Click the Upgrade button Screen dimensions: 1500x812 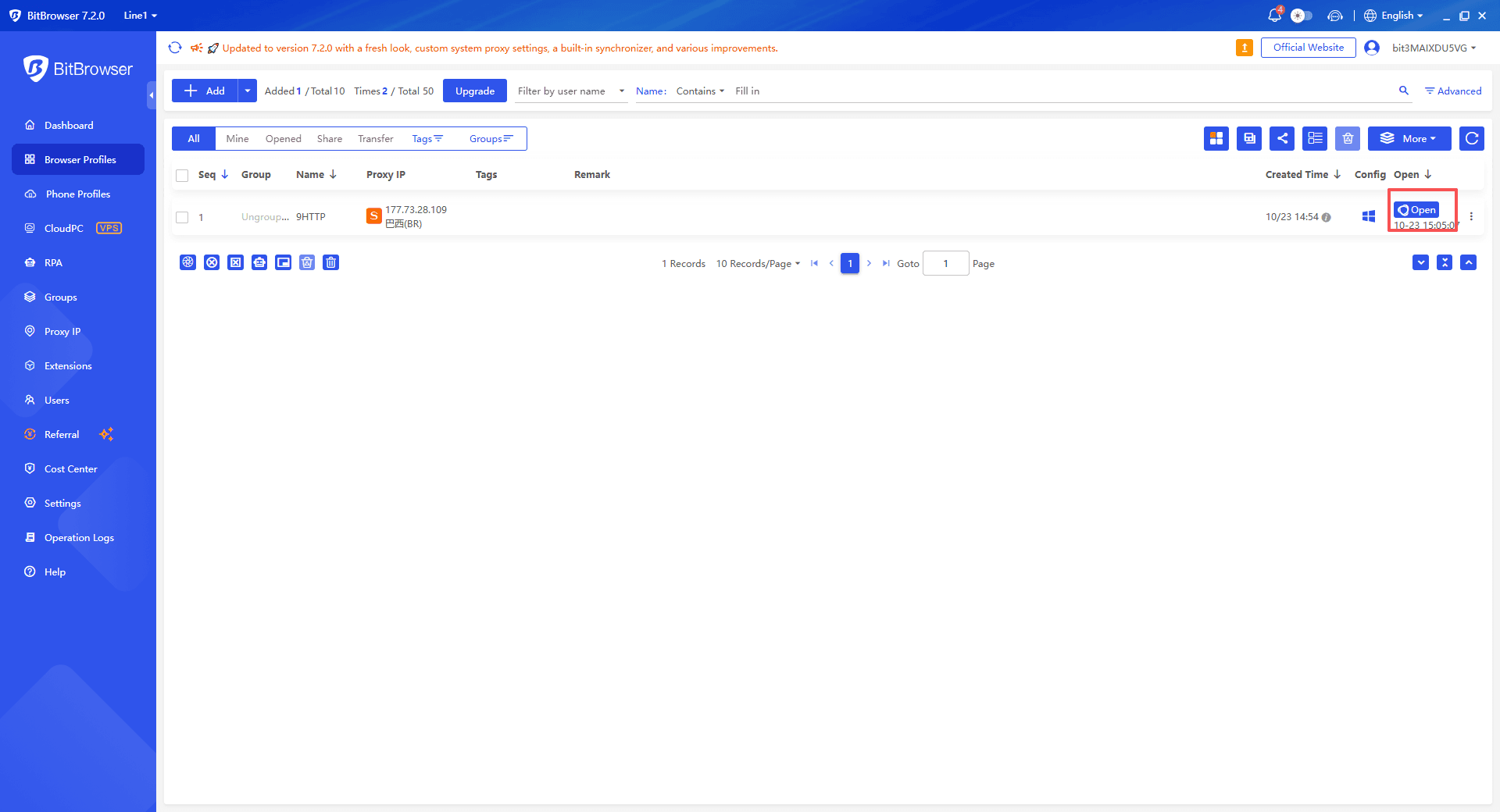click(475, 91)
